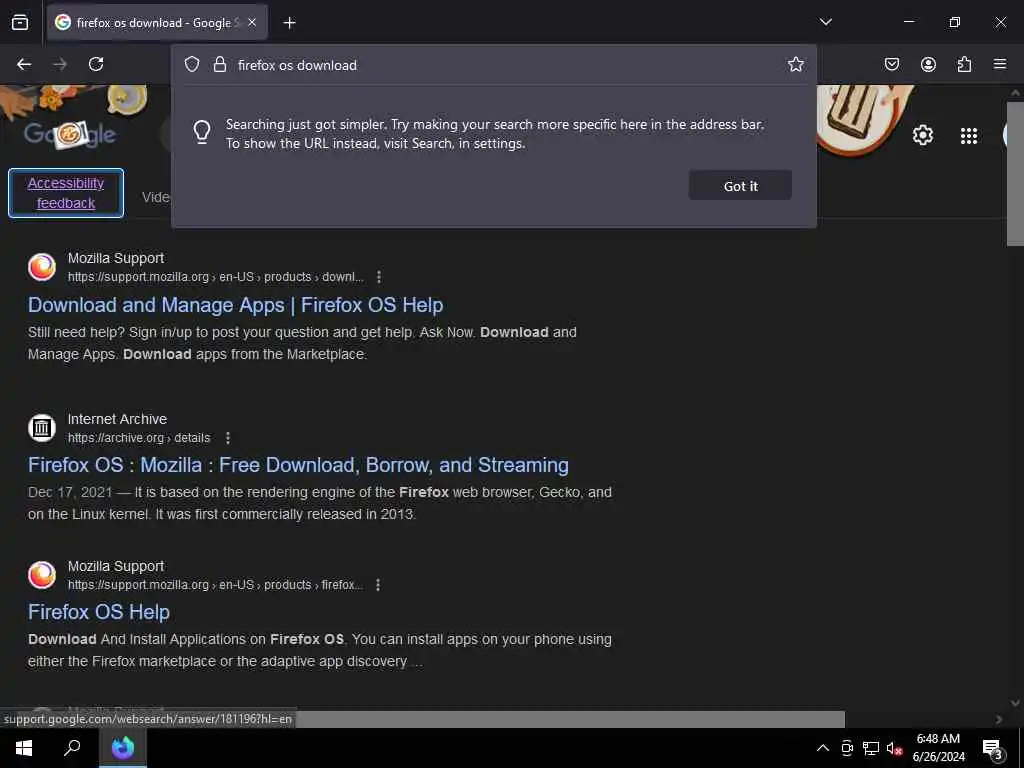Screen dimensions: 1024x768
Task: Open 'Download and Manage Apps | Firefox OS Help'
Action: tap(236, 305)
